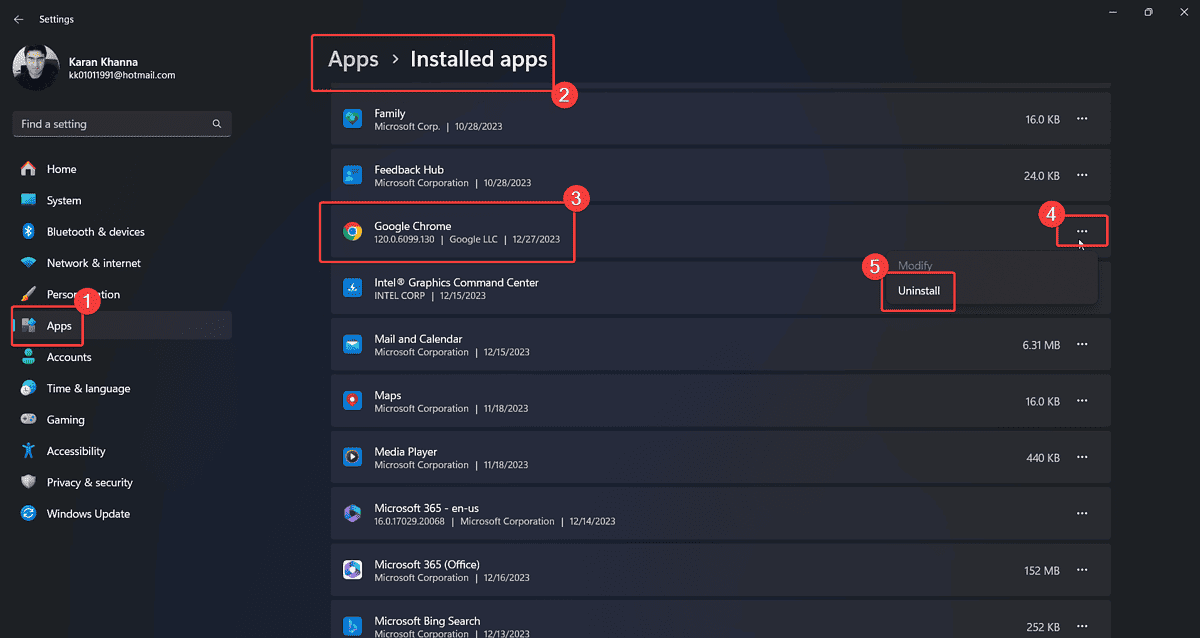
Task: Click the Intel Graphics Command Center icon
Action: (x=352, y=288)
